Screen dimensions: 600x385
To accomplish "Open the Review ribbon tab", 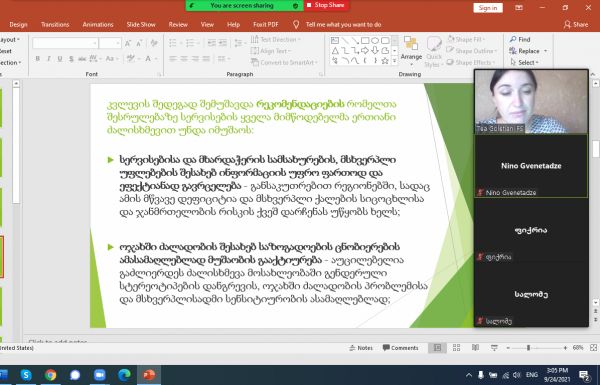I will pyautogui.click(x=178, y=24).
